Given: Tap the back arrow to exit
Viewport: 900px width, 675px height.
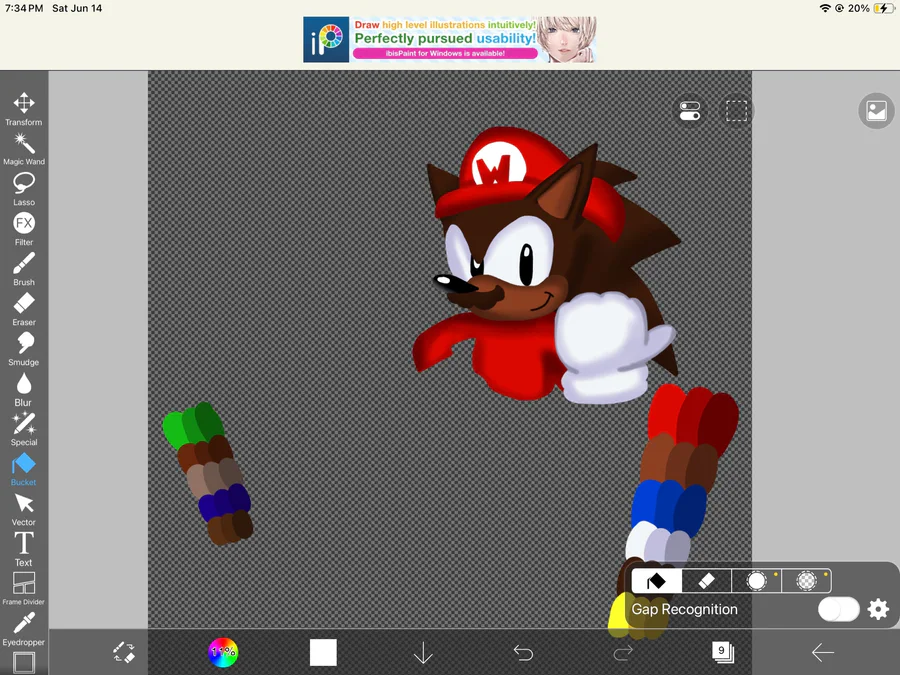Looking at the screenshot, I should [823, 653].
